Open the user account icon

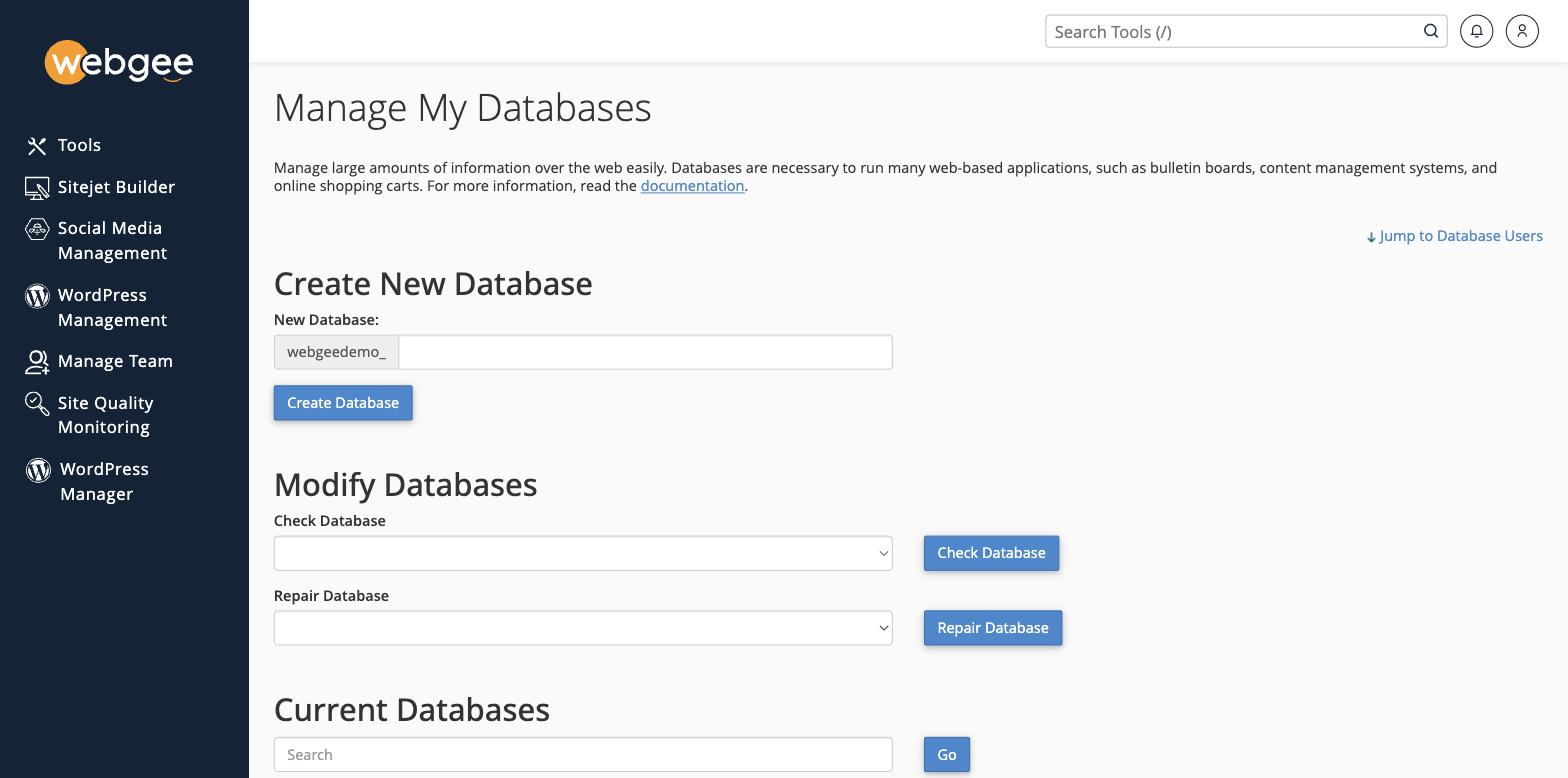(1522, 31)
